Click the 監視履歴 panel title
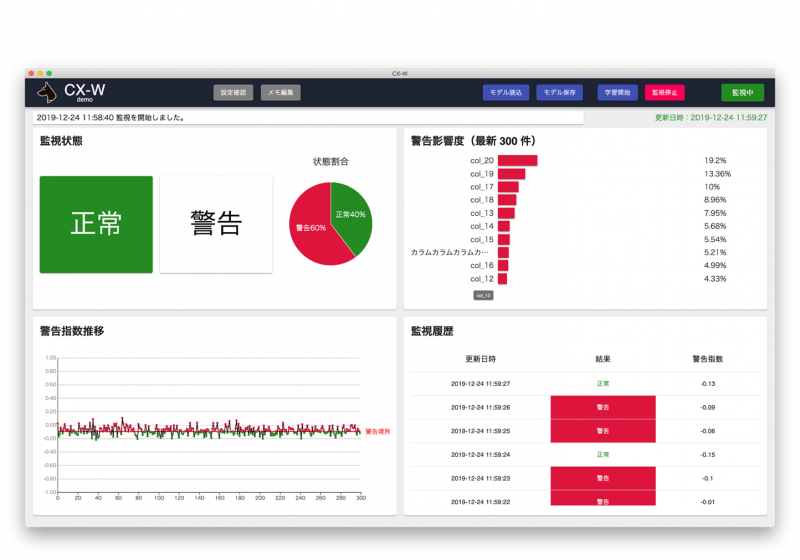Image resolution: width=800 pixels, height=560 pixels. tap(432, 331)
